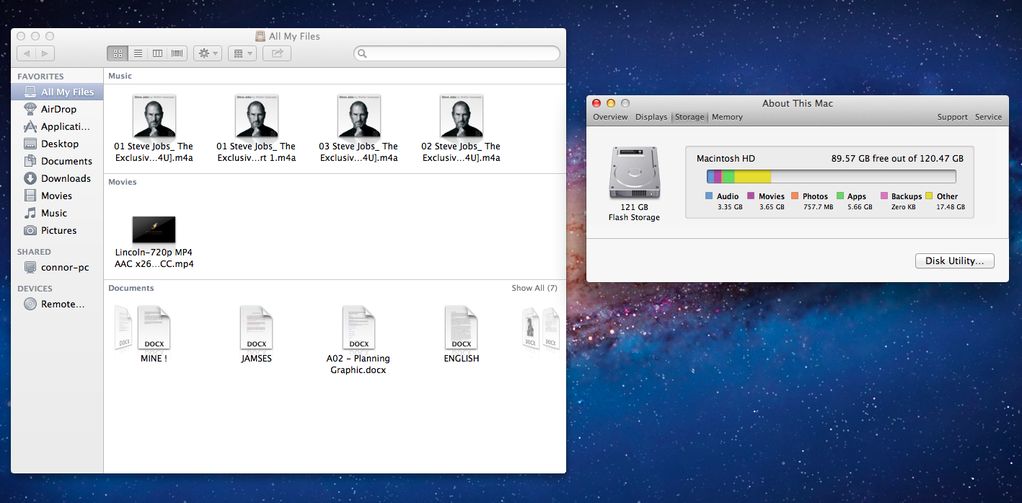Select 03 Steve Jobs audio file
The height and width of the screenshot is (503, 1022).
point(358,128)
